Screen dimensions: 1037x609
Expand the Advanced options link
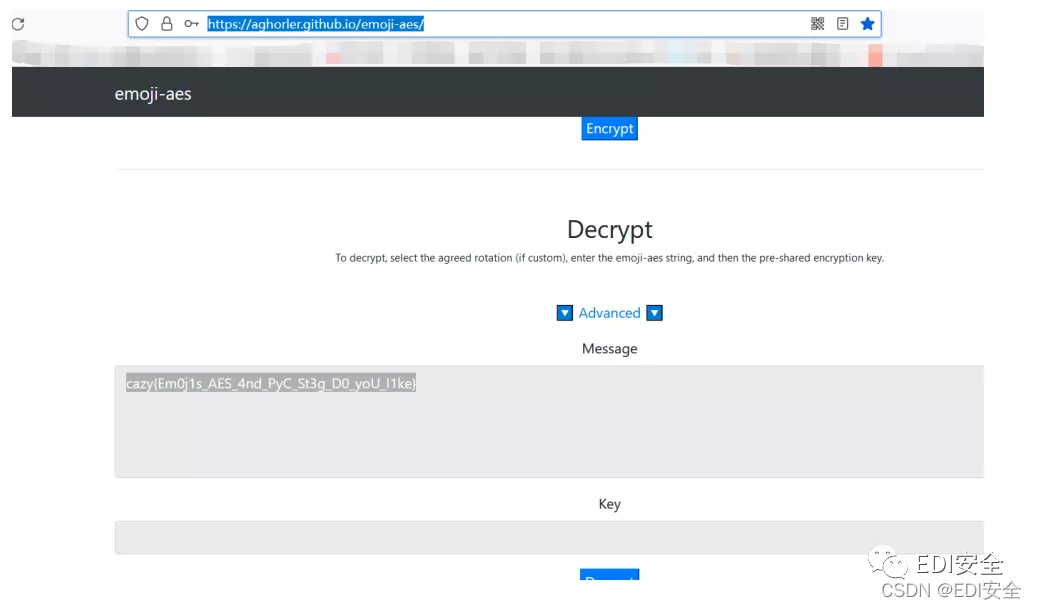pyautogui.click(x=609, y=313)
